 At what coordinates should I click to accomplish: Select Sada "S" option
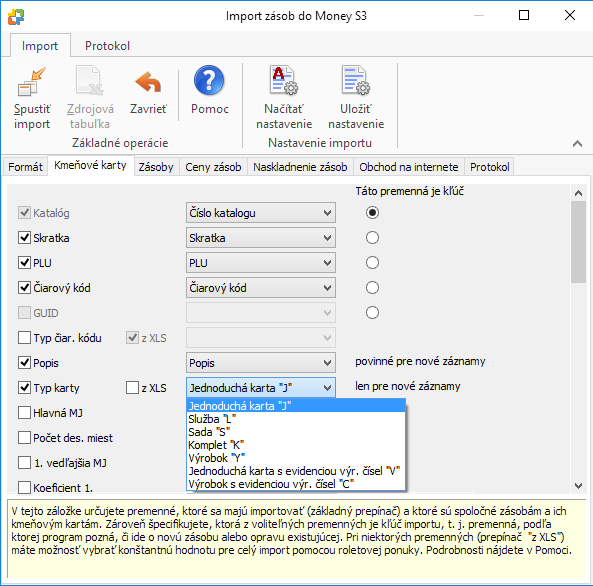296,432
